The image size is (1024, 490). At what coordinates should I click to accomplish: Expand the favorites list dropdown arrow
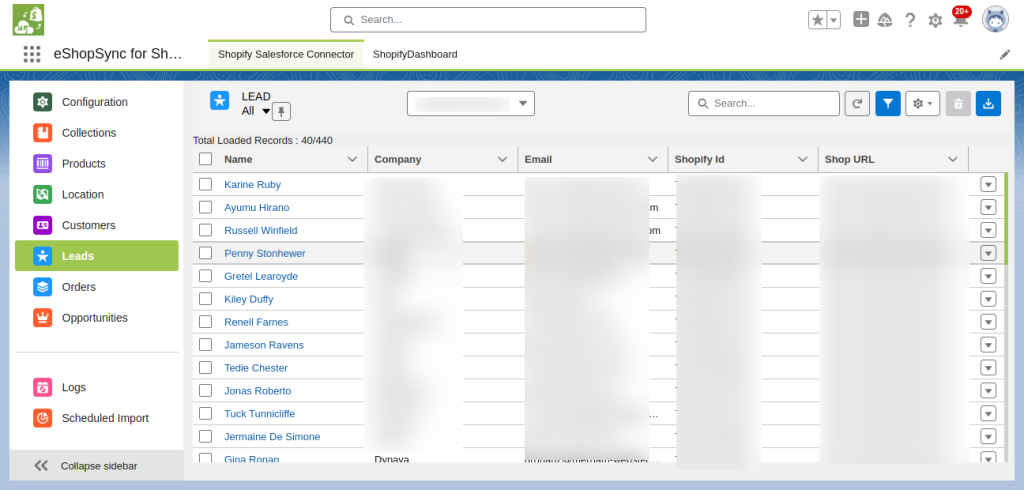click(833, 20)
